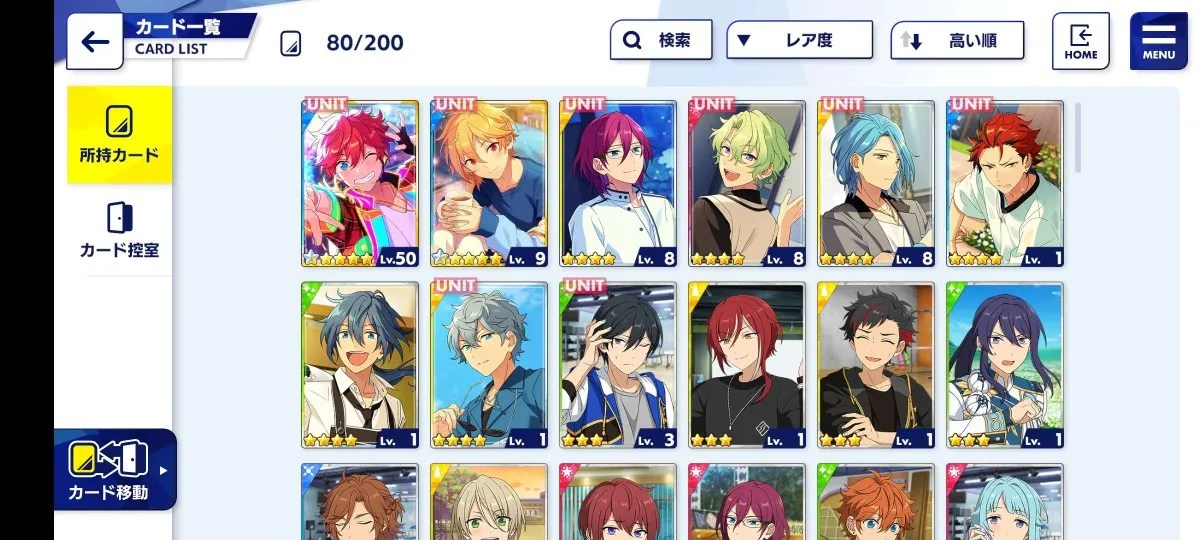Expand the レア度 sort dropdown
The height and width of the screenshot is (540, 1200).
click(x=799, y=41)
